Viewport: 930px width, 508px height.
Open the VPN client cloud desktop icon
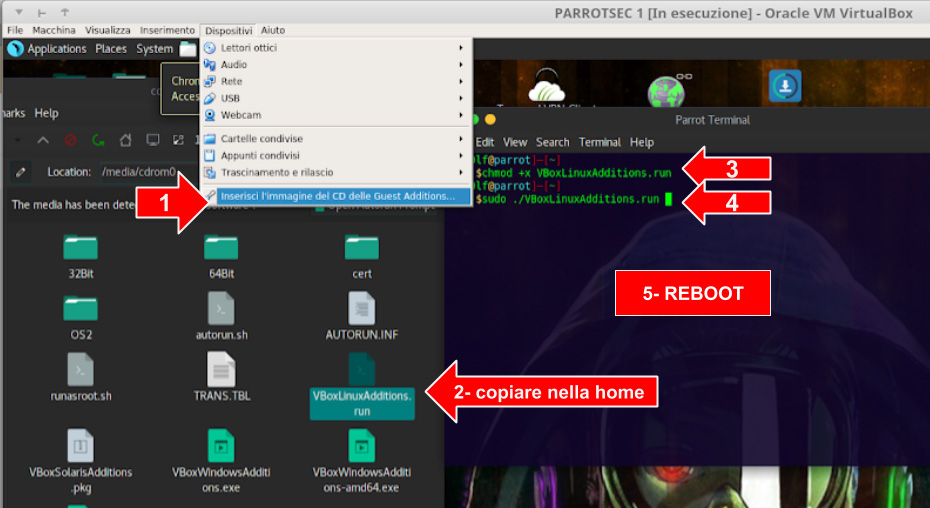point(546,87)
